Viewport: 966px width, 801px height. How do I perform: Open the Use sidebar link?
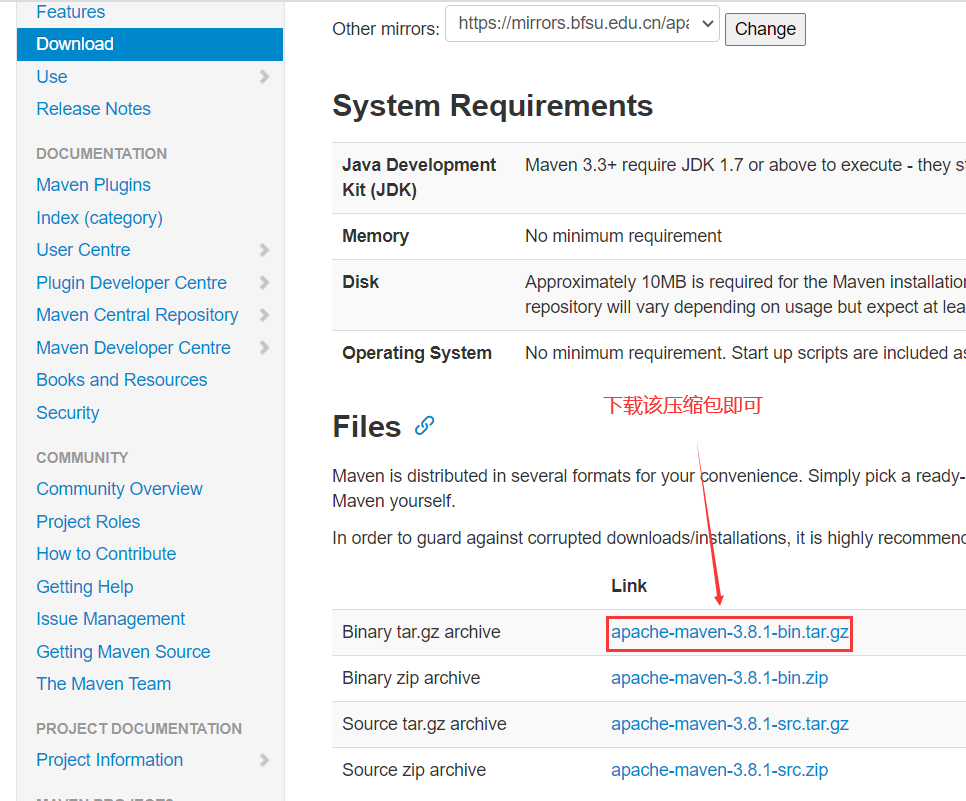52,76
